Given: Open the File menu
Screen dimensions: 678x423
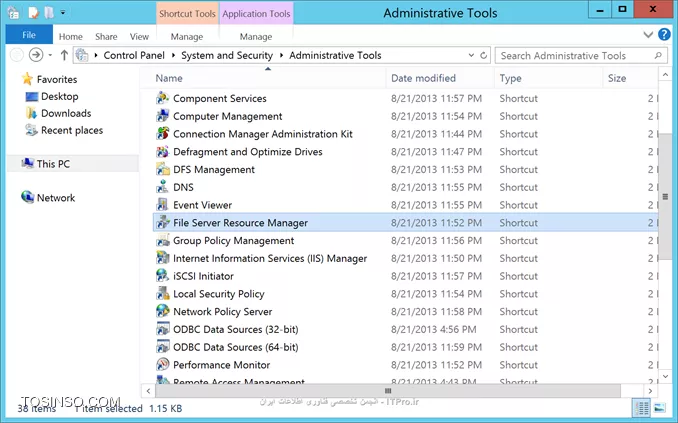Looking at the screenshot, I should point(29,35).
